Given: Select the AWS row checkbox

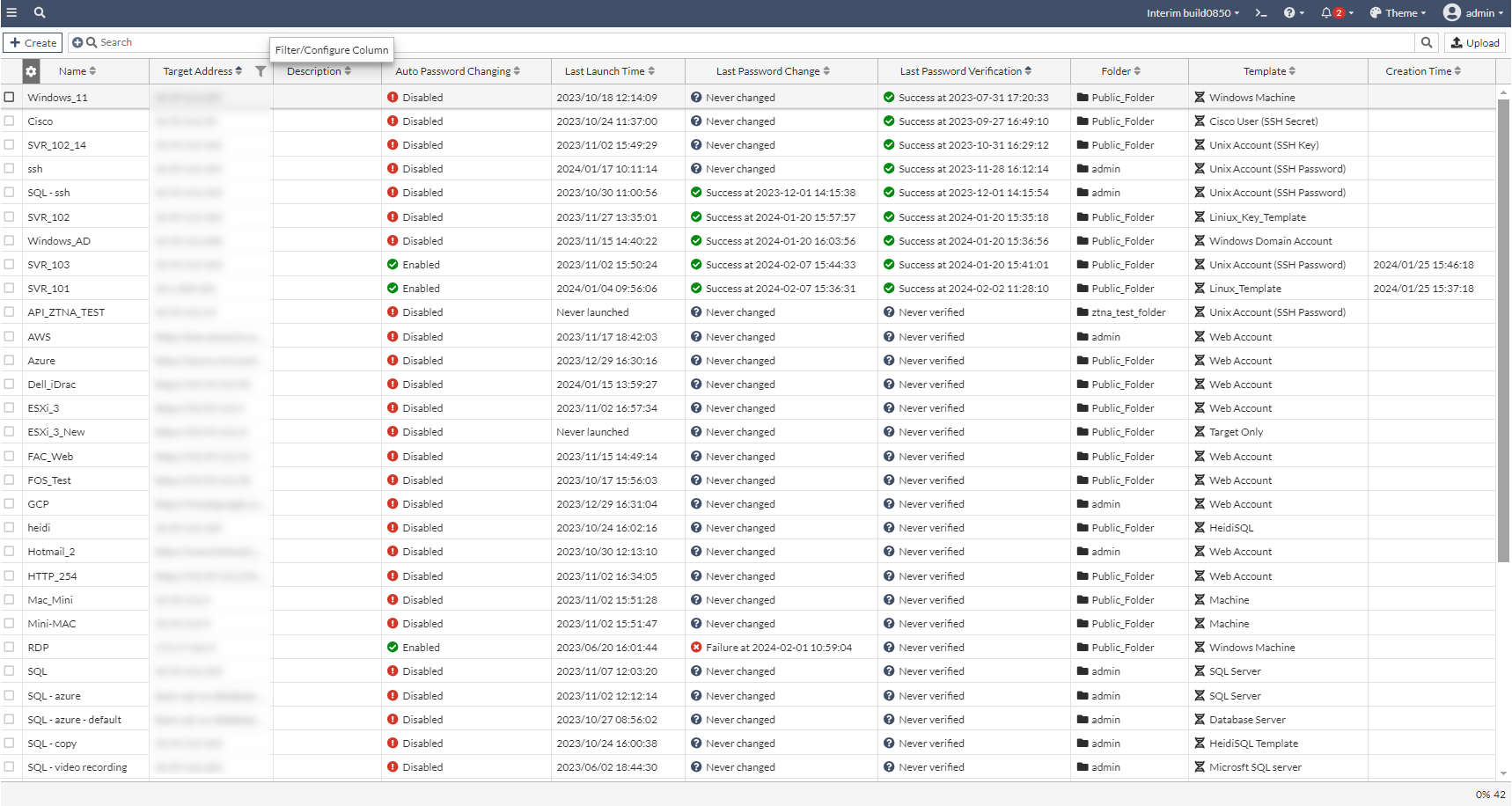Looking at the screenshot, I should pyautogui.click(x=9, y=336).
